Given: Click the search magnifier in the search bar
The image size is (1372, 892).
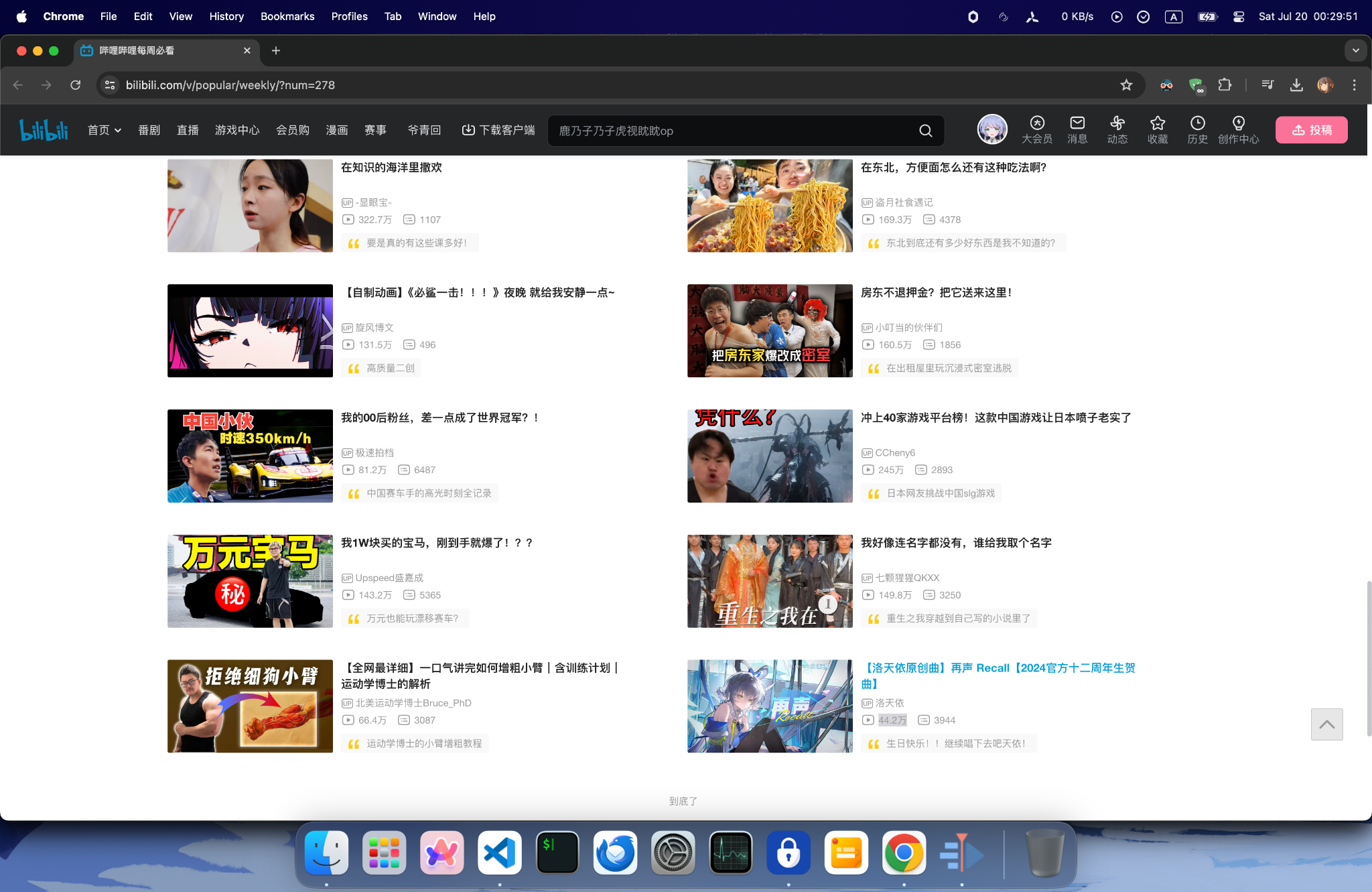Looking at the screenshot, I should (x=925, y=131).
